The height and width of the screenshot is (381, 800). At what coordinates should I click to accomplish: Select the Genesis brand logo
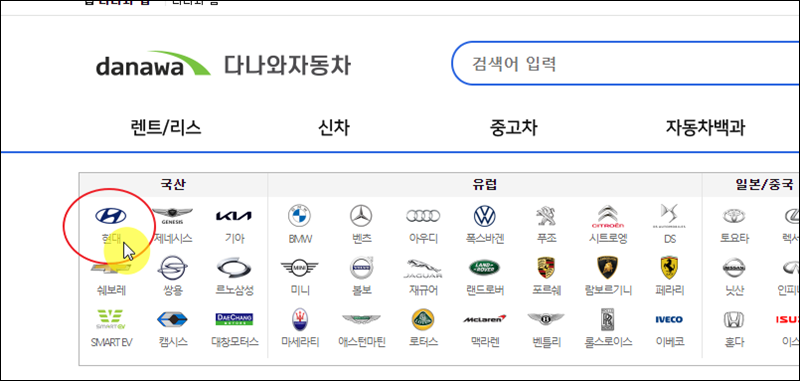172,216
